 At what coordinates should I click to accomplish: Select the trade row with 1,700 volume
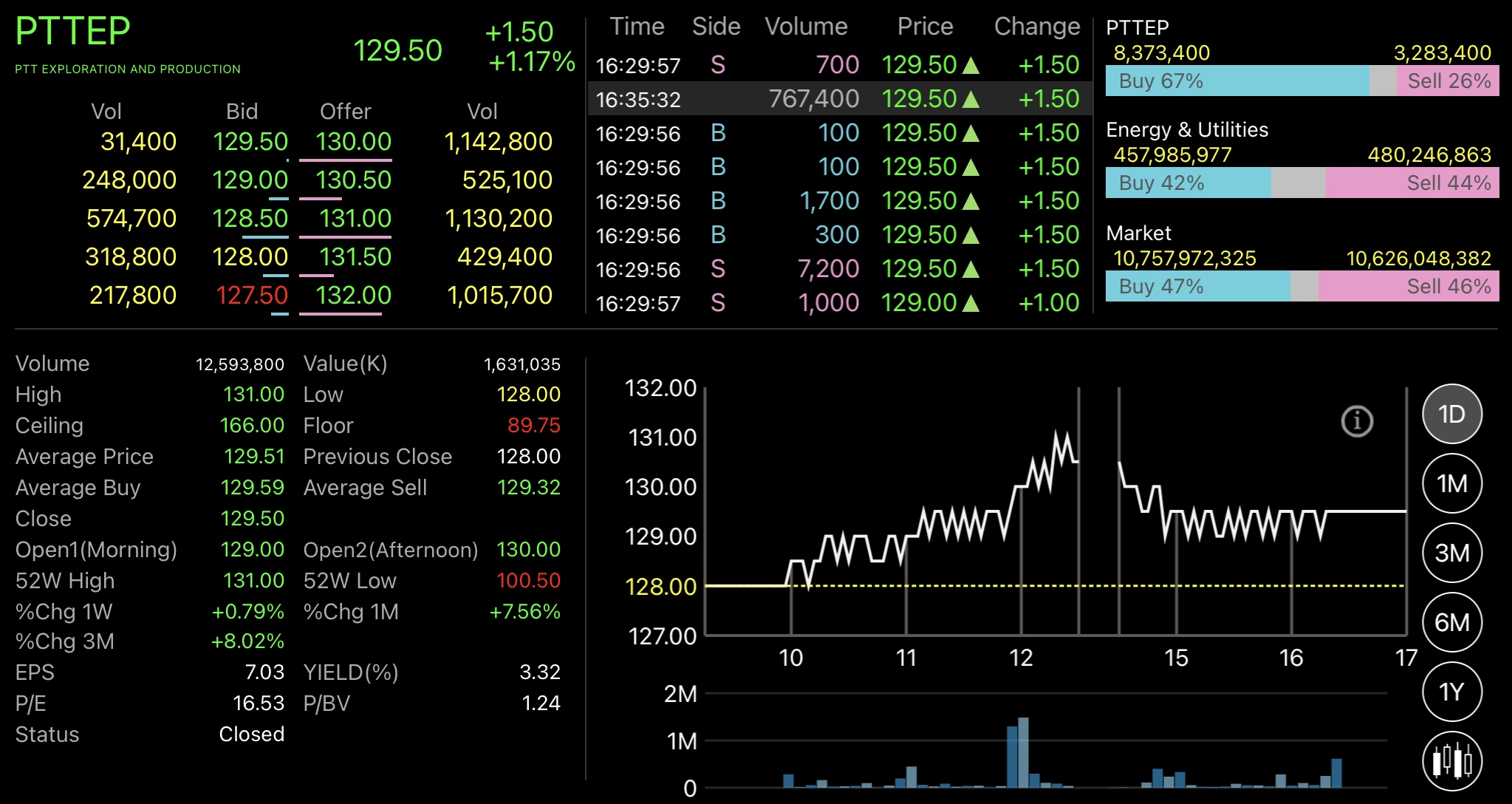840,201
